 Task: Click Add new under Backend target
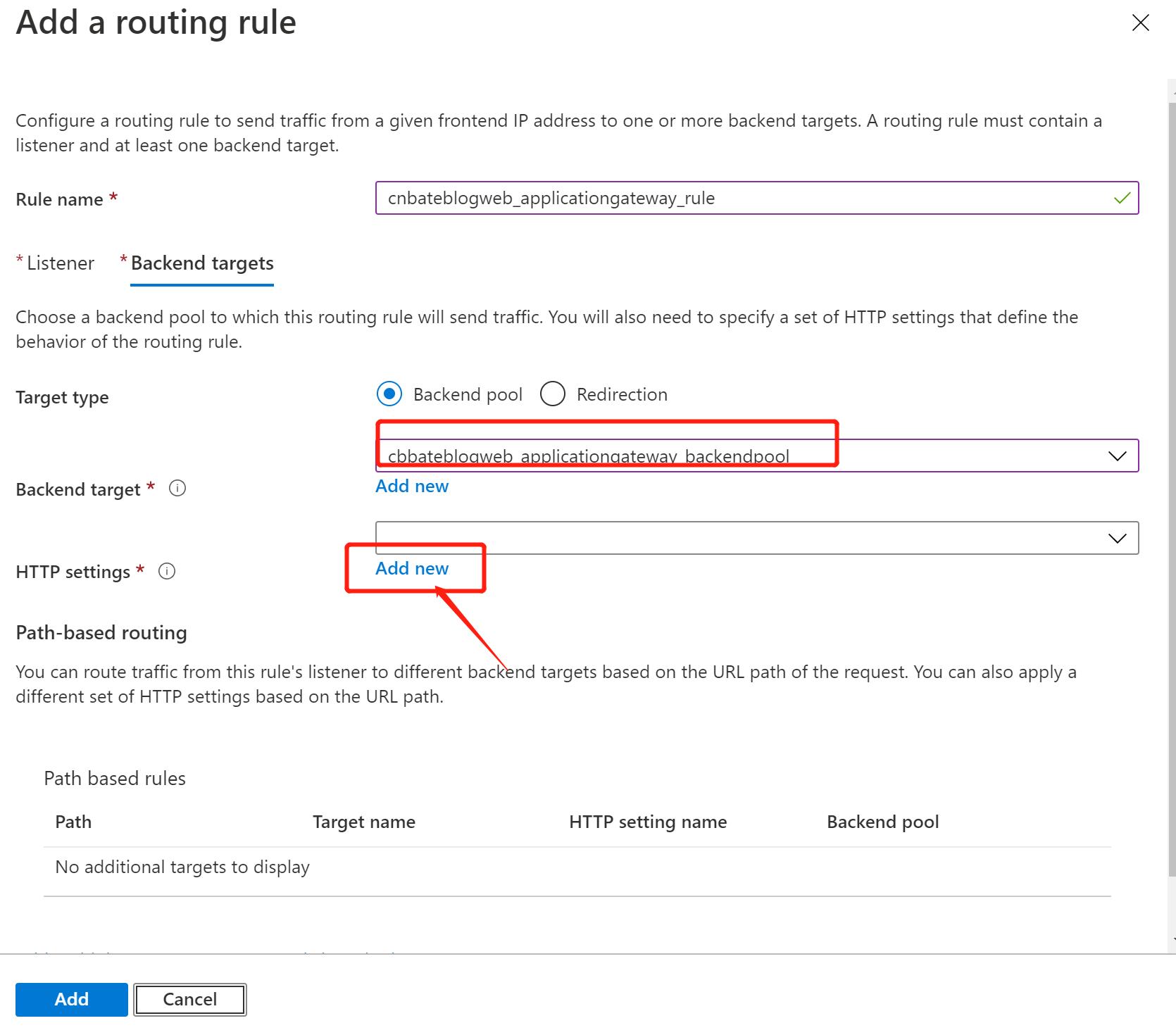click(411, 486)
